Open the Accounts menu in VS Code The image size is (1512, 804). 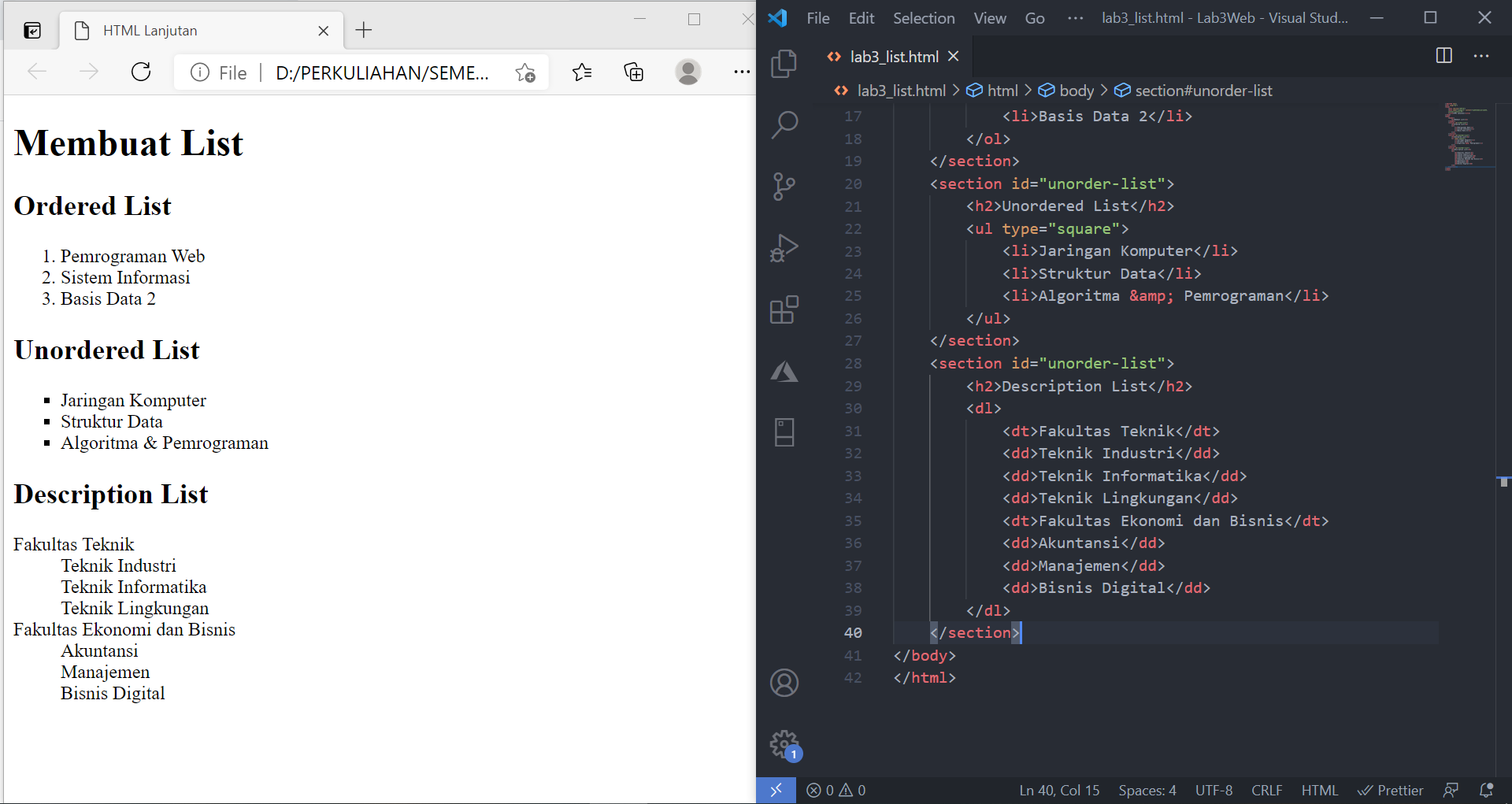pyautogui.click(x=784, y=683)
